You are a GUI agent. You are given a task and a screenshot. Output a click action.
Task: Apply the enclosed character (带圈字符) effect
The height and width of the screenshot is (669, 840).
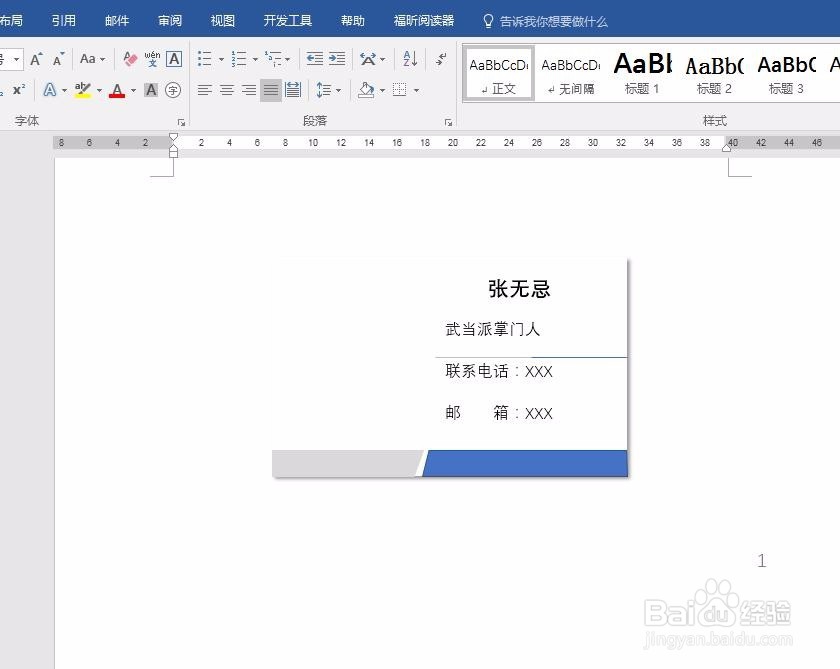click(172, 91)
